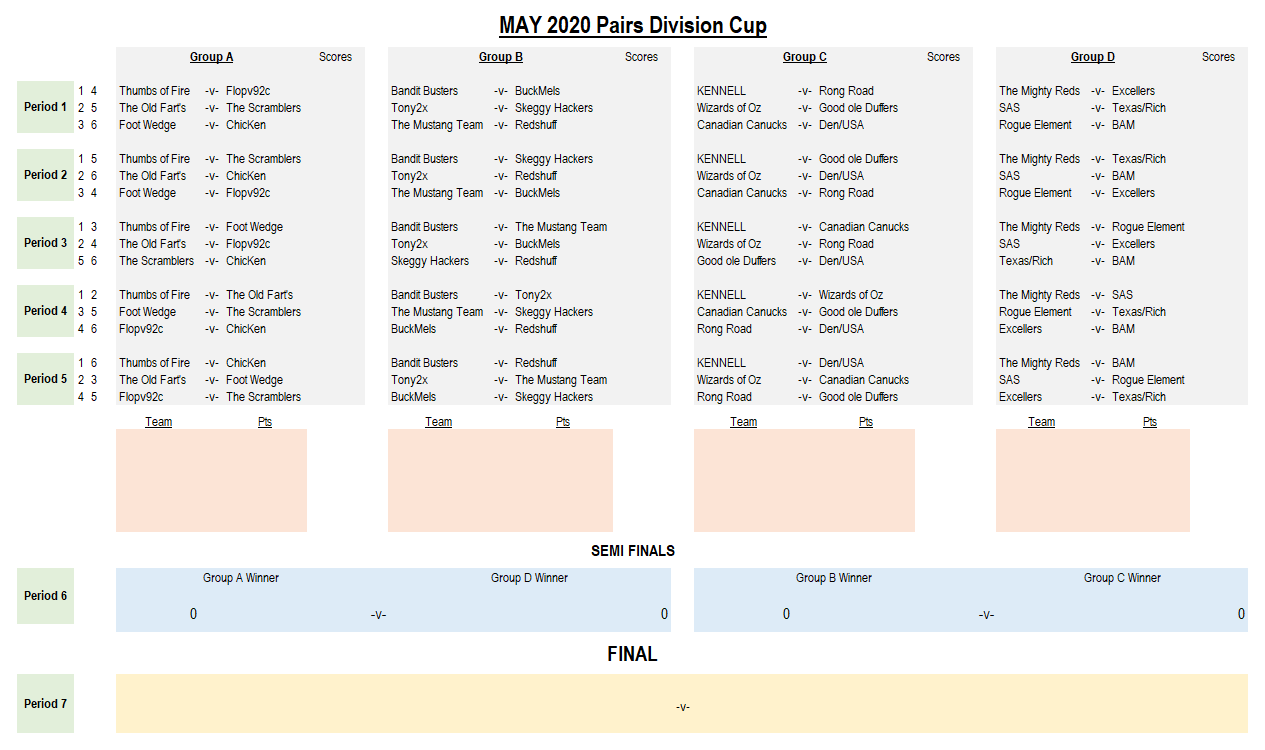Select the Scores header in Group D
The height and width of the screenshot is (750, 1265).
coord(1218,57)
